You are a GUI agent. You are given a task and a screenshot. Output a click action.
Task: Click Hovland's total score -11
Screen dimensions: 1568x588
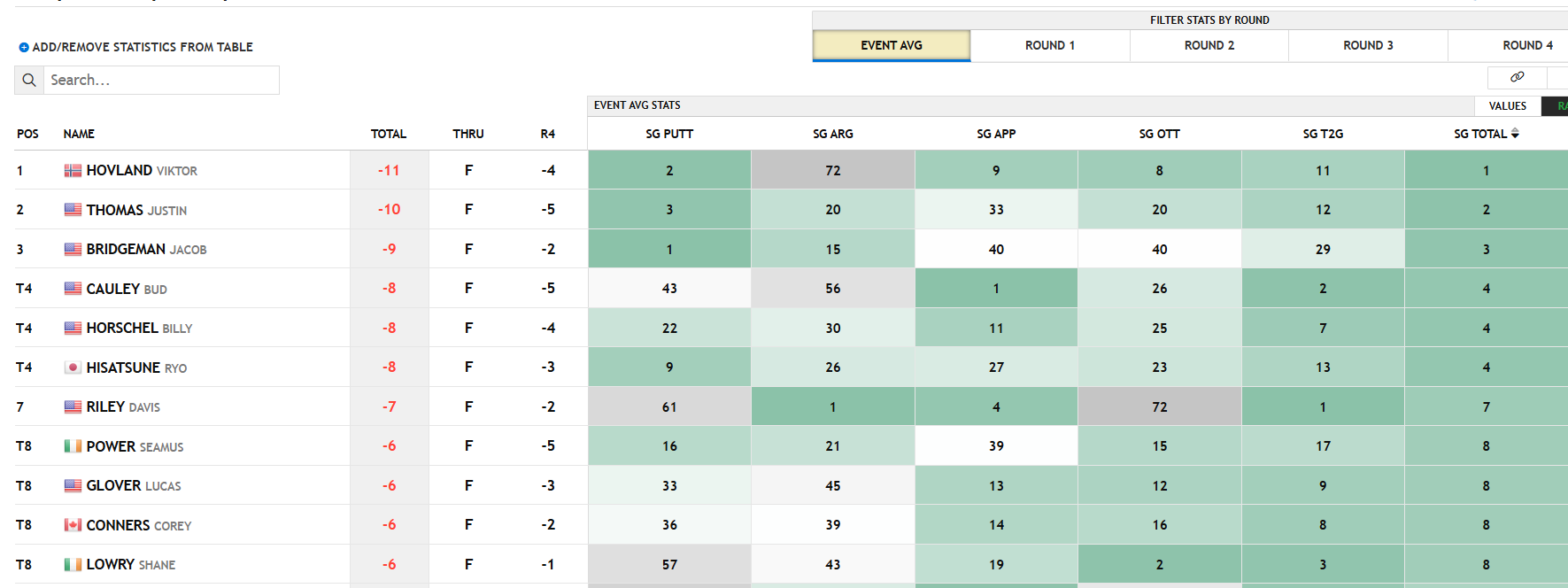(x=389, y=170)
